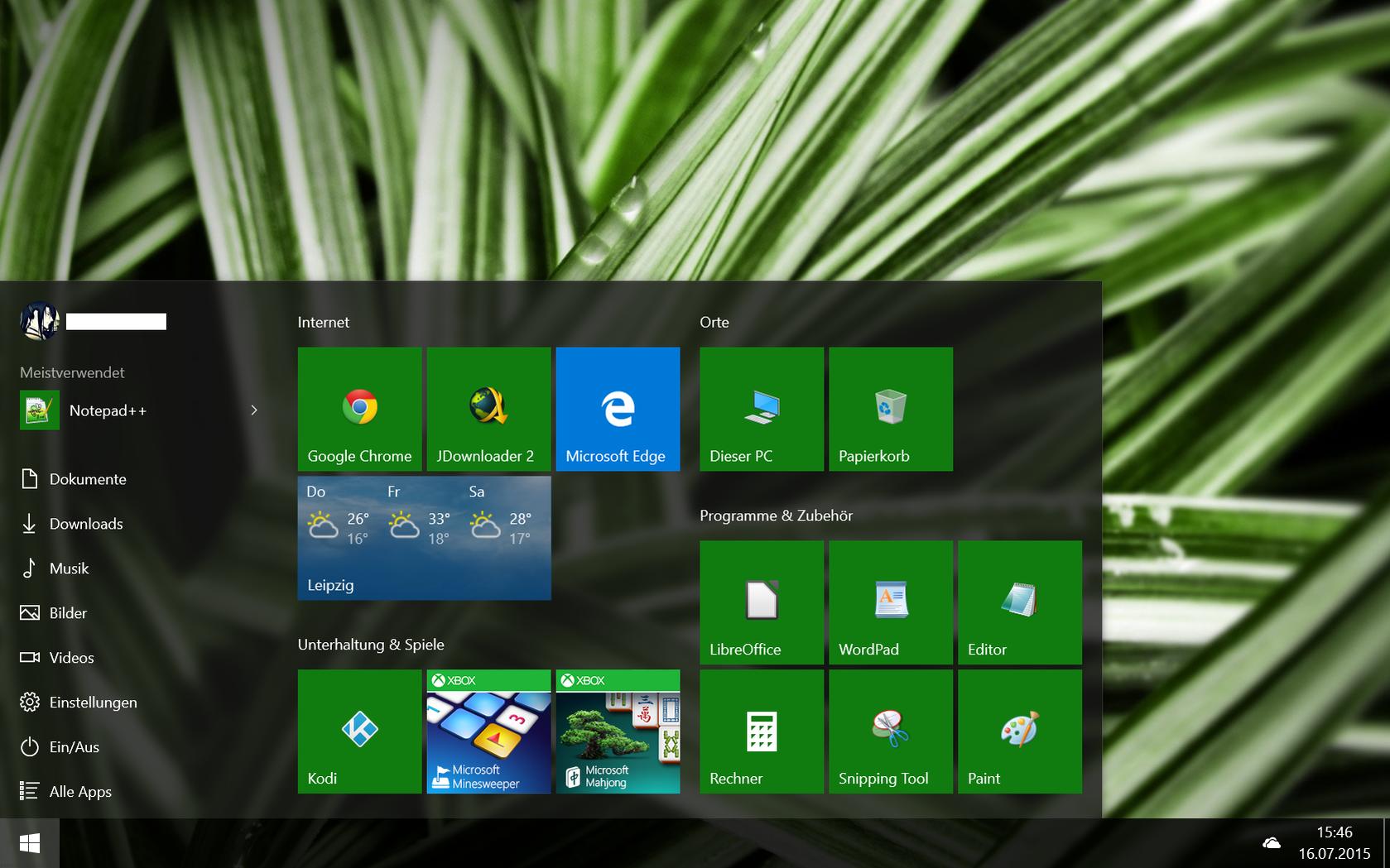The height and width of the screenshot is (868, 1390).
Task: Open the Kodi tile
Action: (359, 731)
